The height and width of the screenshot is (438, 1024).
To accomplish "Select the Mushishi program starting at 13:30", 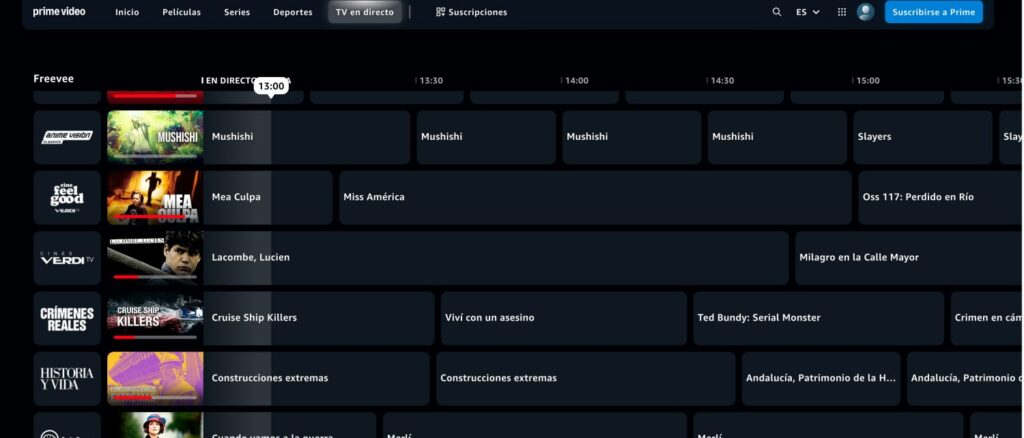I will point(487,137).
